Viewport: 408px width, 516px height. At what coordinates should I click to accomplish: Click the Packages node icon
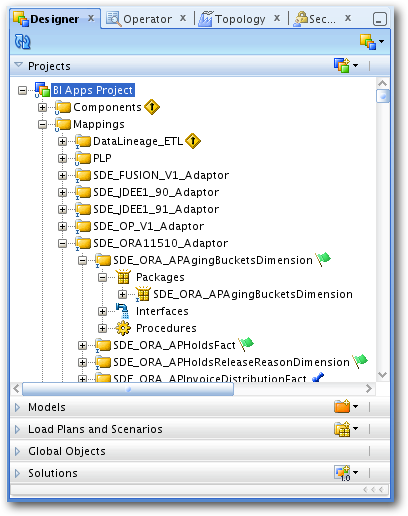123,277
